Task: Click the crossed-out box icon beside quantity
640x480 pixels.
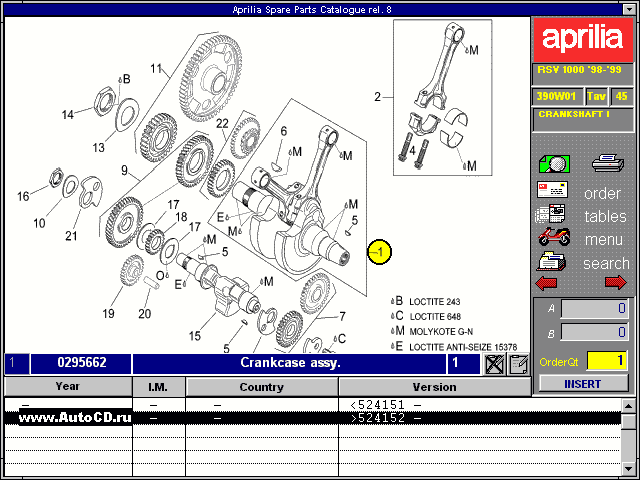Action: click(493, 364)
